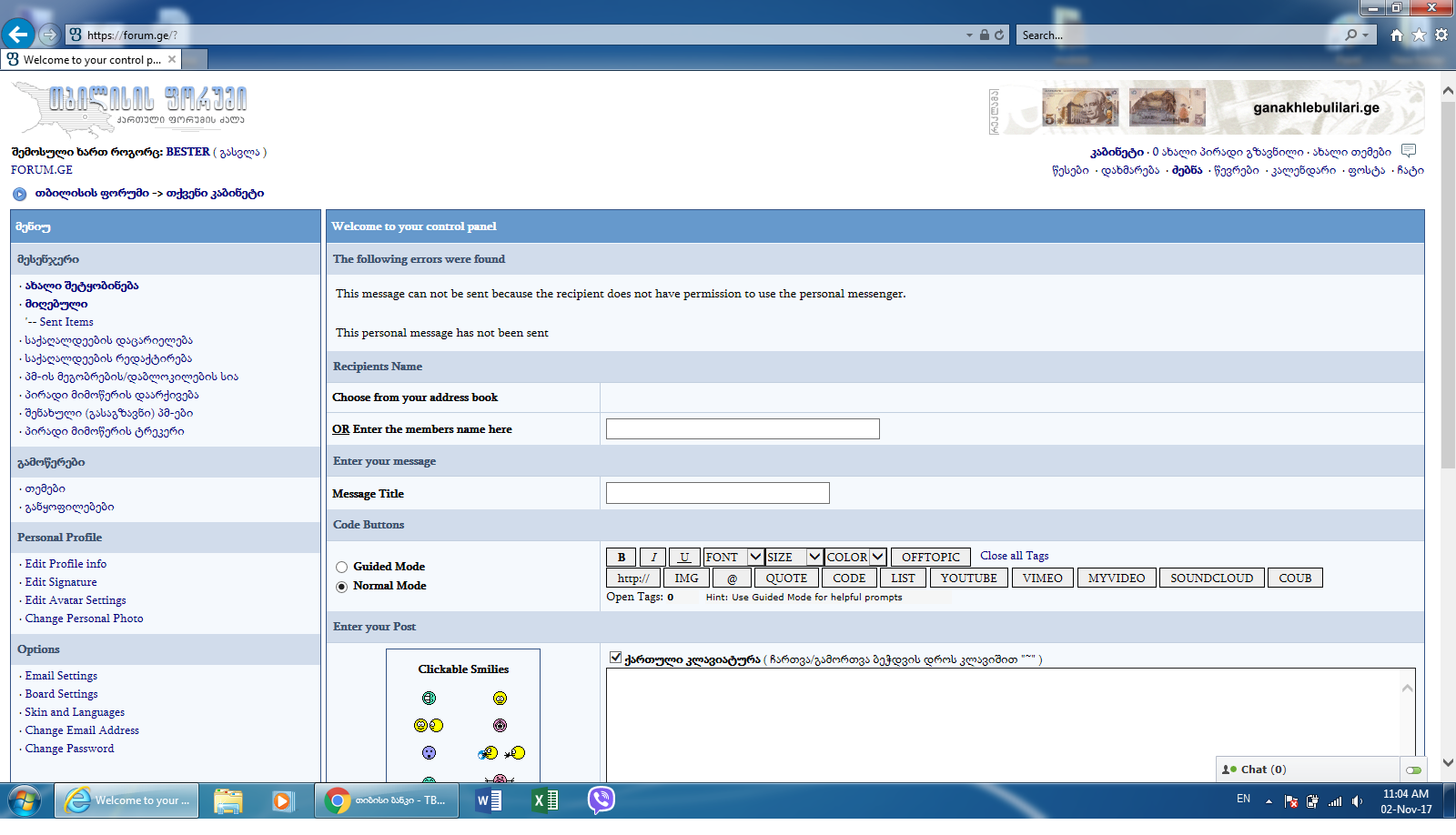The height and width of the screenshot is (835, 1456).
Task: Open Edit Avatar Settings in the menu
Action: click(76, 600)
